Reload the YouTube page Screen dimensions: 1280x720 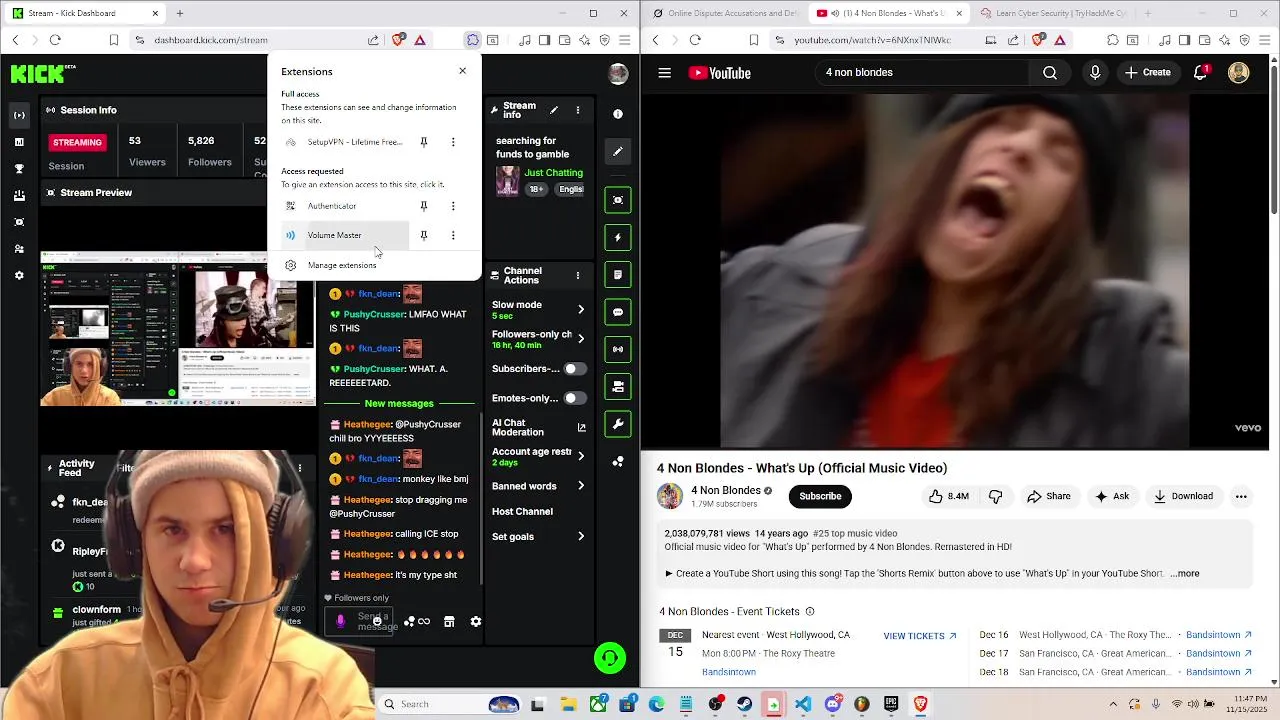[x=695, y=40]
